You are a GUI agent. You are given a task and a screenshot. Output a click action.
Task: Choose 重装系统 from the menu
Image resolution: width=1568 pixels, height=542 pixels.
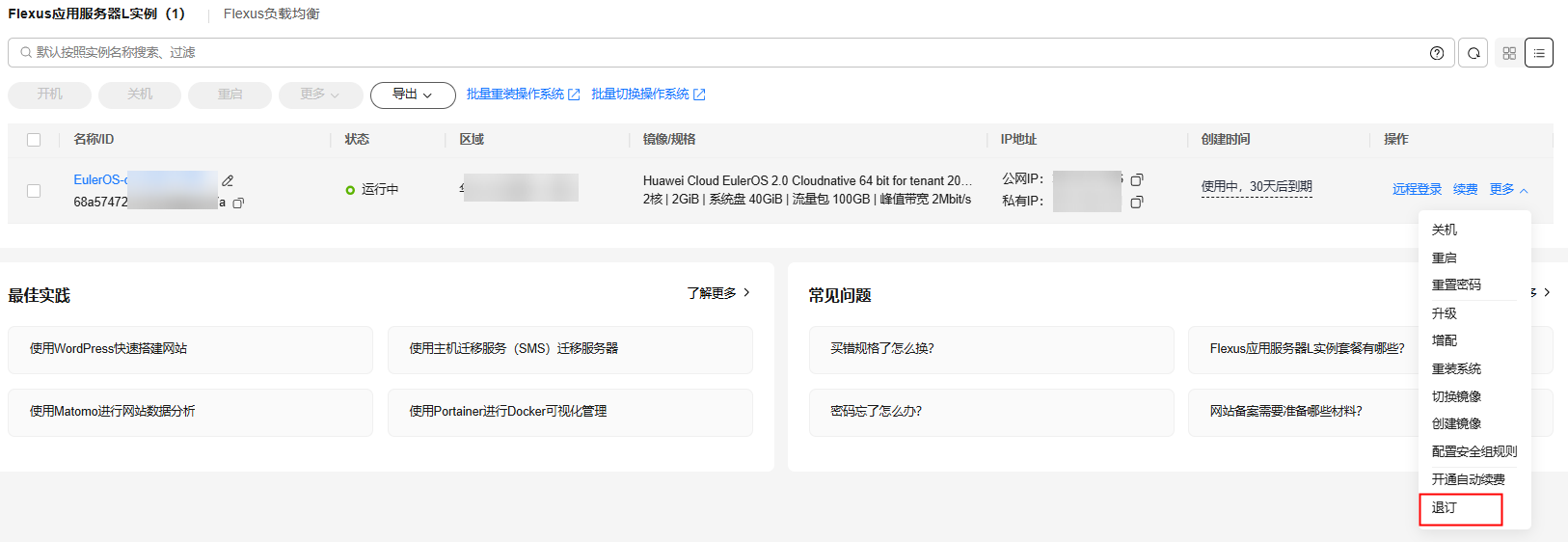[1456, 368]
